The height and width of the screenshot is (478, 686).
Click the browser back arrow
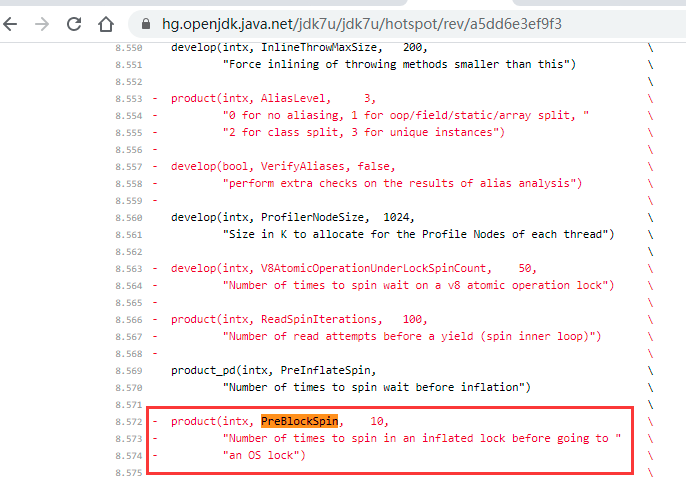[10, 24]
